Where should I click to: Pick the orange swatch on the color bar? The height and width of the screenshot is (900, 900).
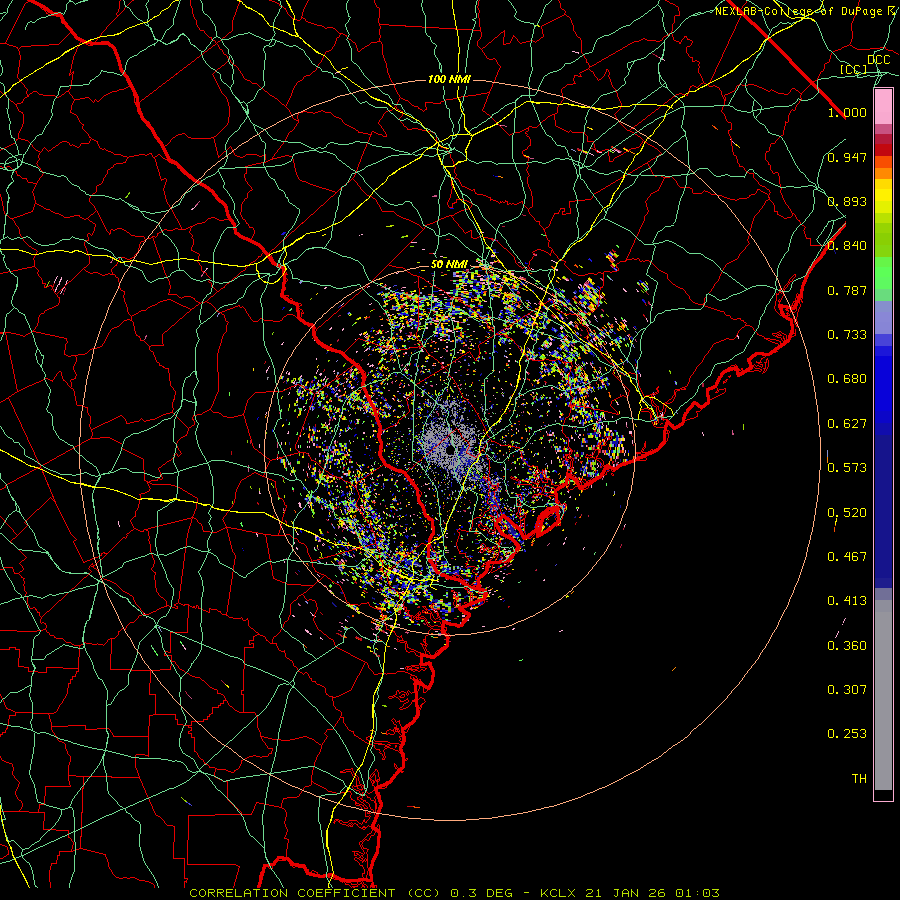(883, 173)
